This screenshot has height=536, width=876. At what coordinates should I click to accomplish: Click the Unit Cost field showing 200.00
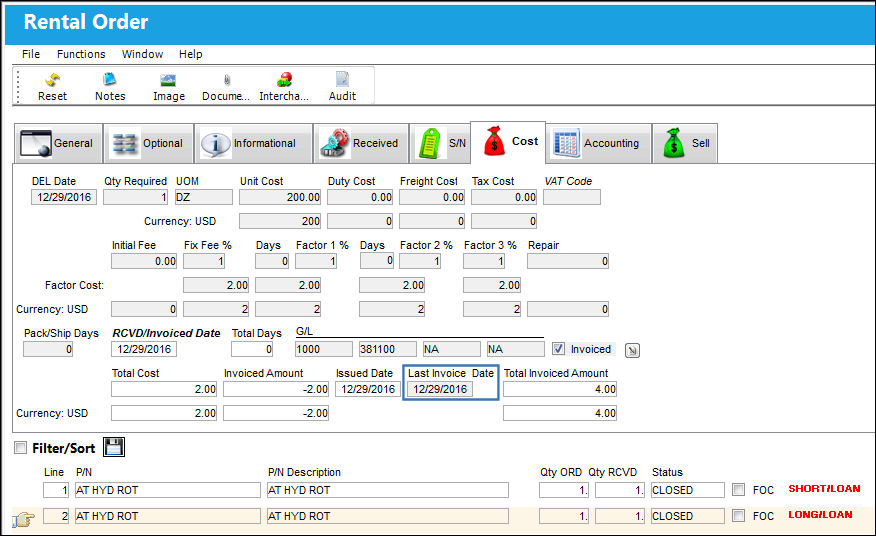280,197
